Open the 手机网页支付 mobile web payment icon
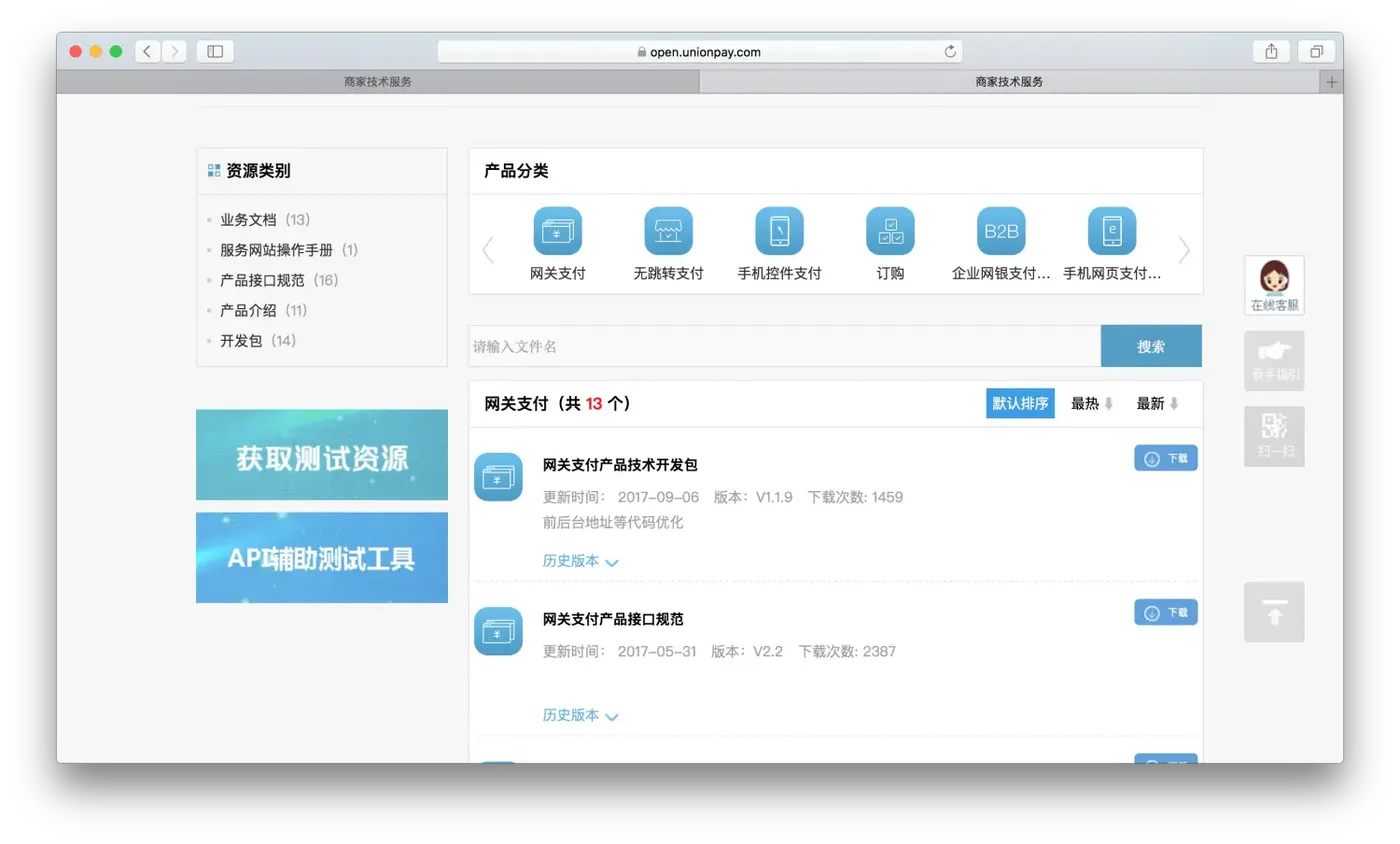This screenshot has height=844, width=1400. click(1112, 230)
